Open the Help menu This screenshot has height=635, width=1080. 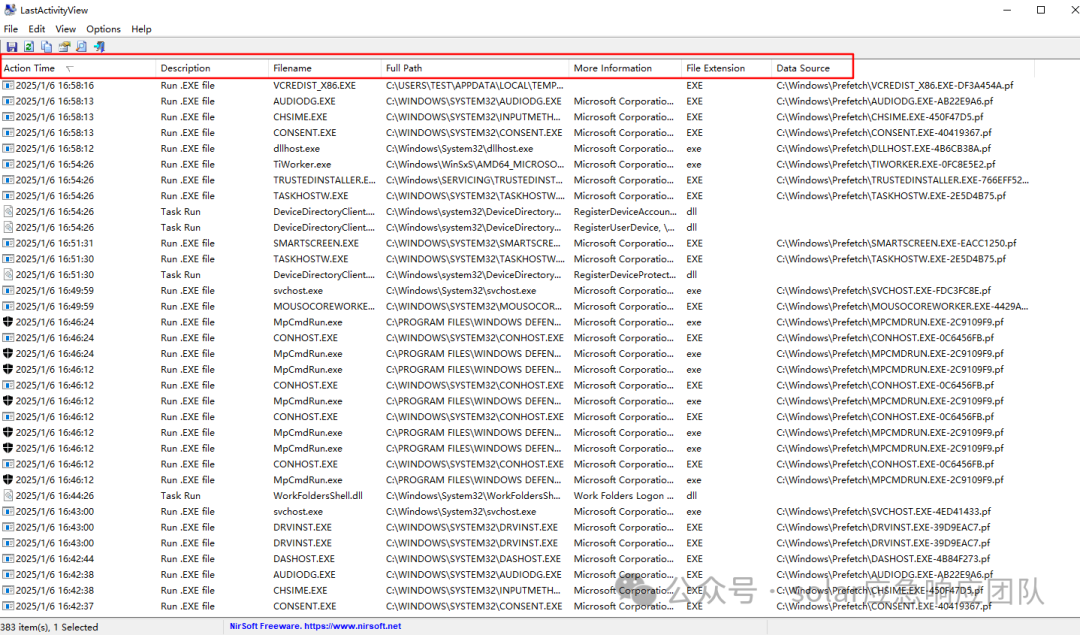pyautogui.click(x=141, y=28)
